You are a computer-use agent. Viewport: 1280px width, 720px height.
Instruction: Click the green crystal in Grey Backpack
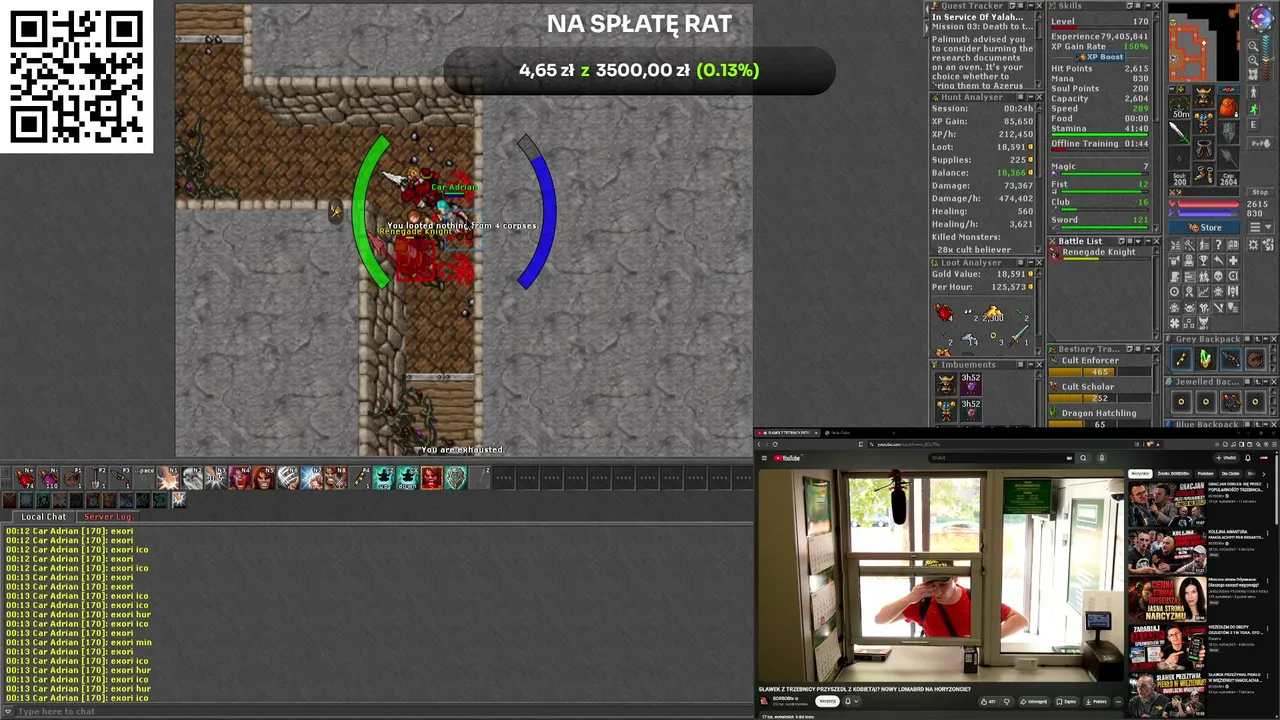(1205, 358)
